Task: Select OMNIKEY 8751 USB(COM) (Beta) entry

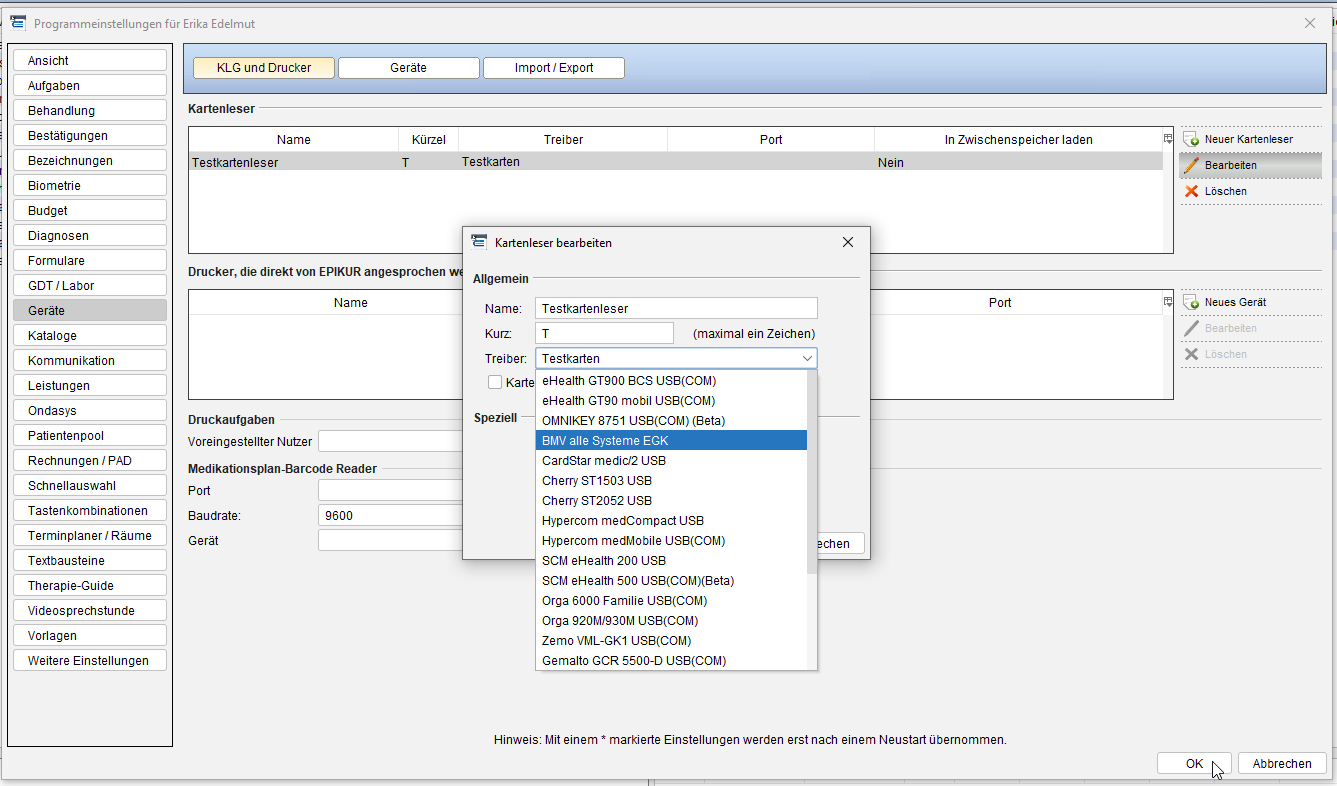Action: click(x=671, y=420)
